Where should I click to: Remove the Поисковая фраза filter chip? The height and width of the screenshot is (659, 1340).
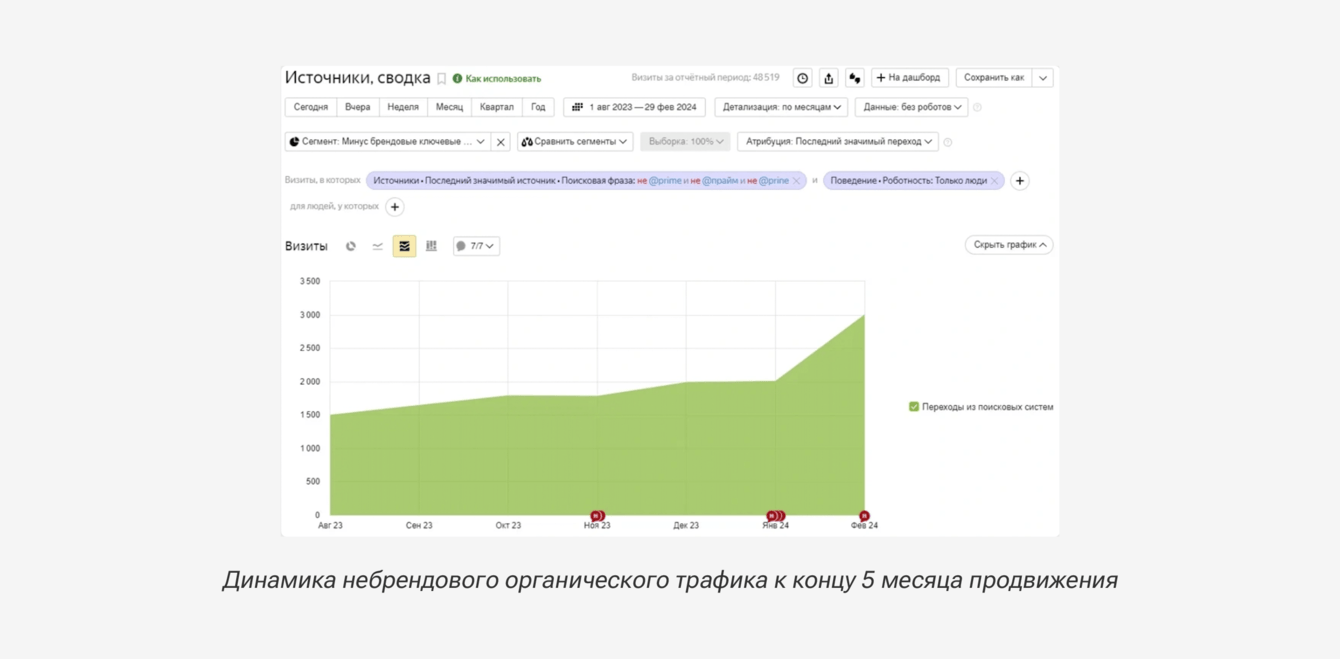tap(796, 181)
